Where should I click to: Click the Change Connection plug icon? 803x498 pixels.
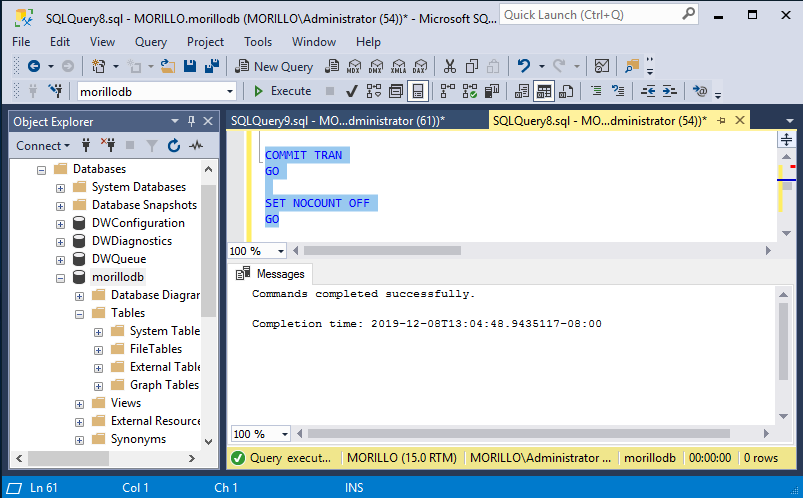[x=55, y=91]
